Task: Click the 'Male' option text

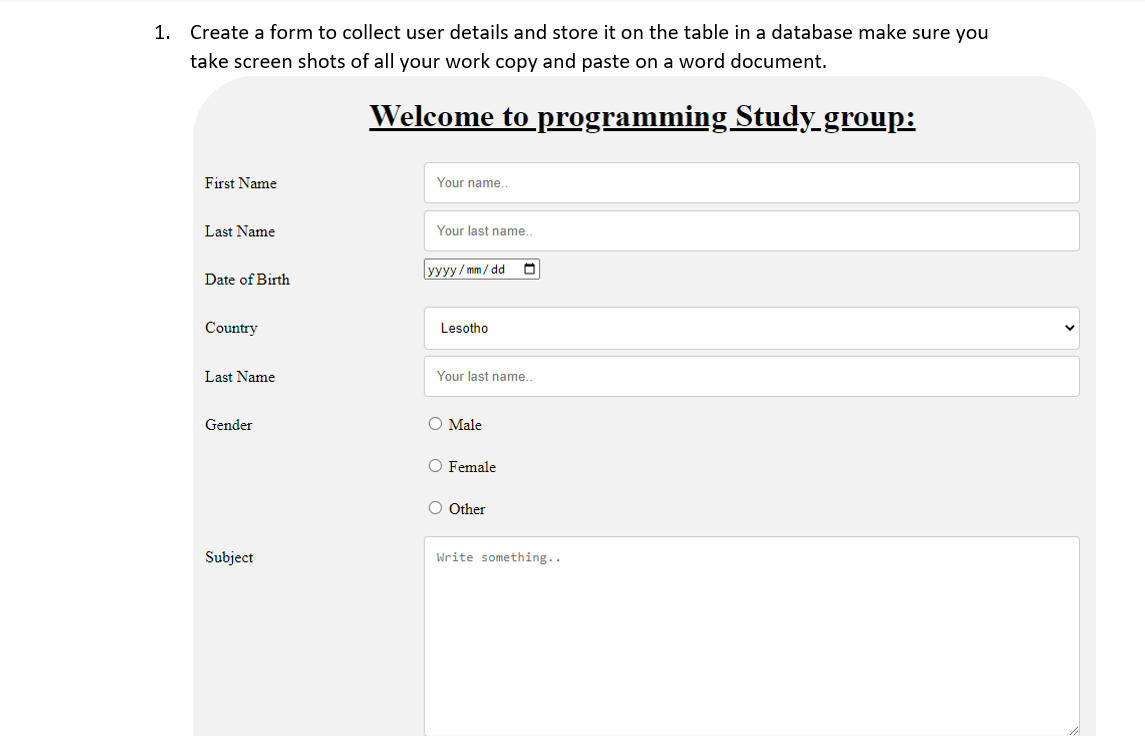Action: pyautogui.click(x=465, y=425)
